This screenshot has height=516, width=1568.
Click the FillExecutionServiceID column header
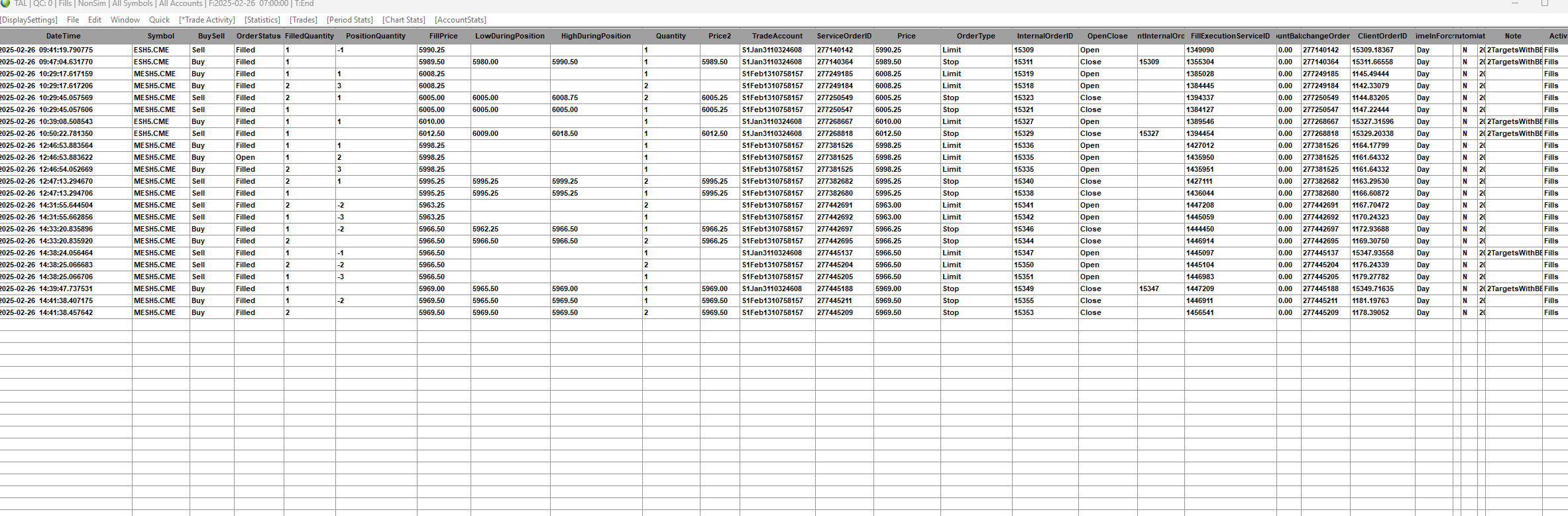[1231, 36]
